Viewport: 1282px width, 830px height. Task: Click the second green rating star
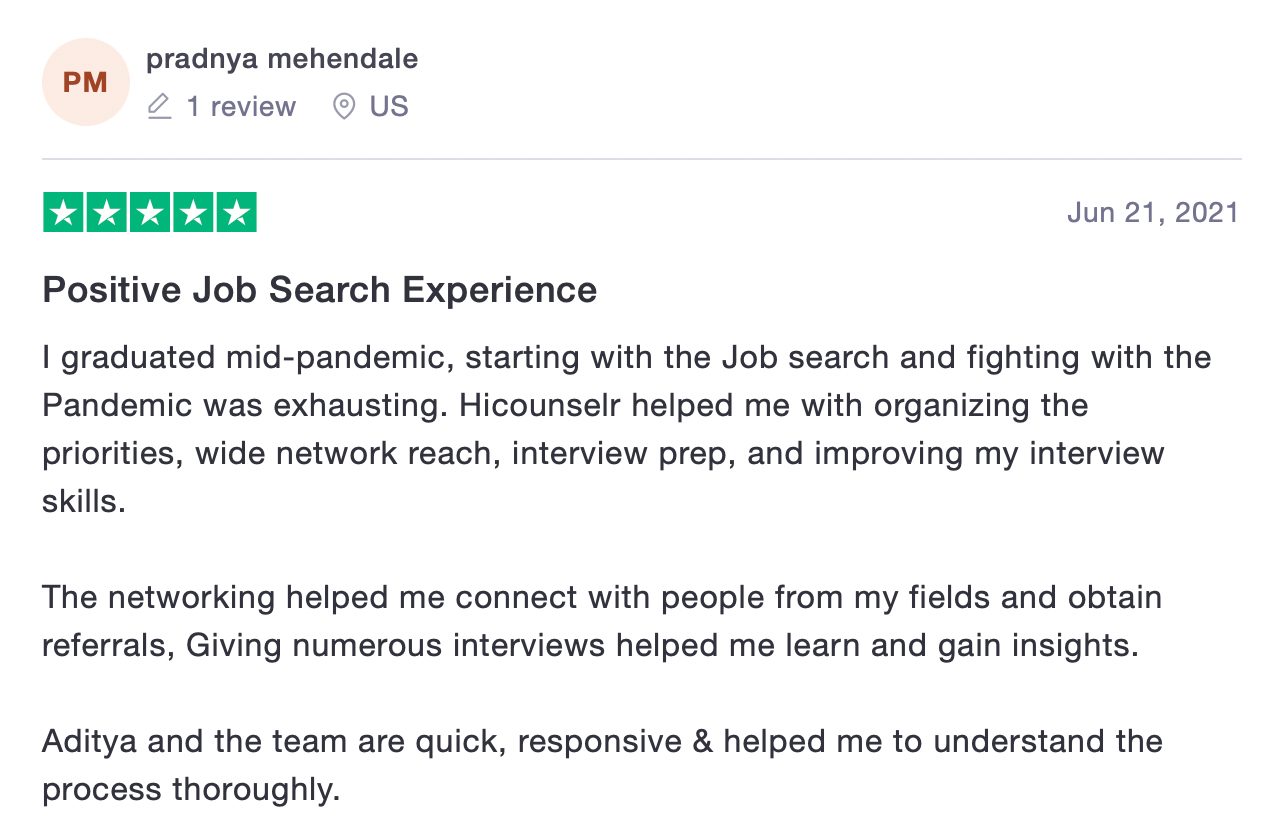pyautogui.click(x=106, y=212)
